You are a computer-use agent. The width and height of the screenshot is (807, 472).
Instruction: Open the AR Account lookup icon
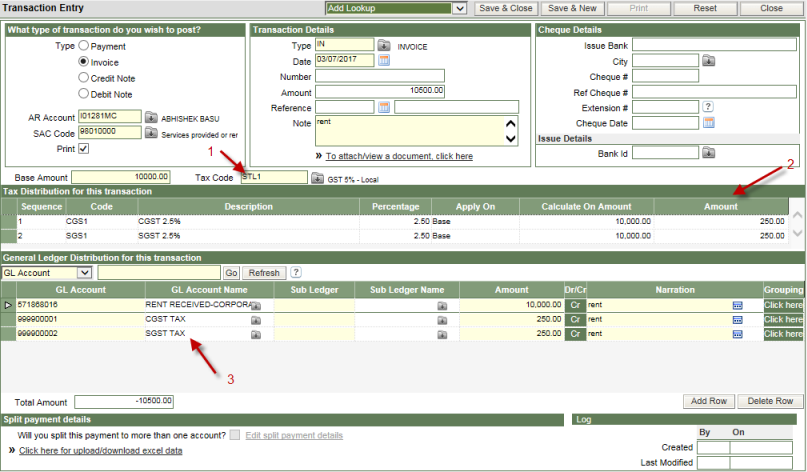[x=152, y=117]
